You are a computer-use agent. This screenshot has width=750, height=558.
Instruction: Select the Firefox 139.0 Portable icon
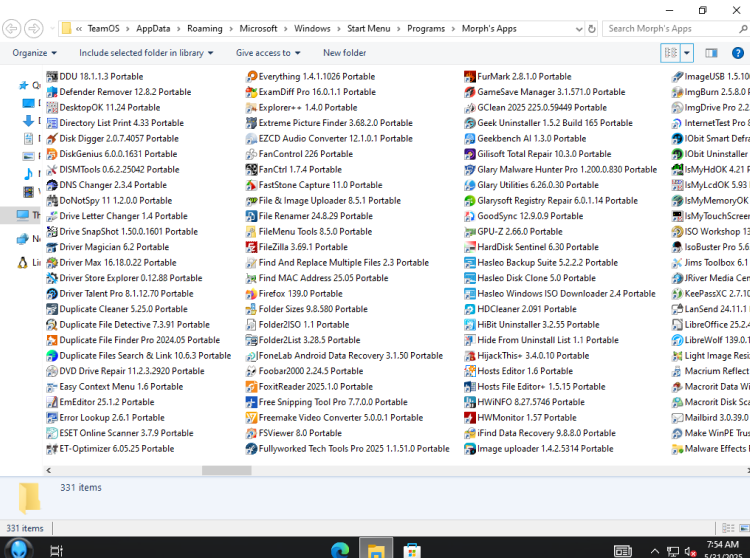251,294
